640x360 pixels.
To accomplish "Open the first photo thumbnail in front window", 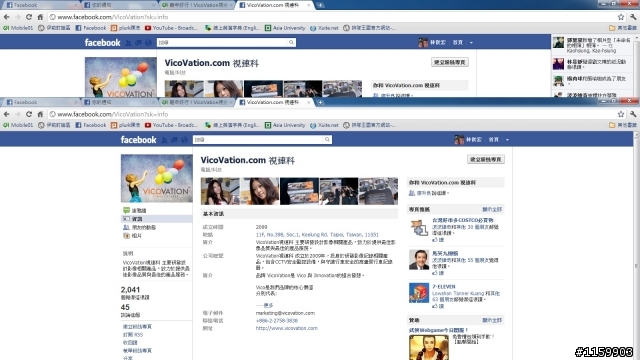I will pos(220,191).
